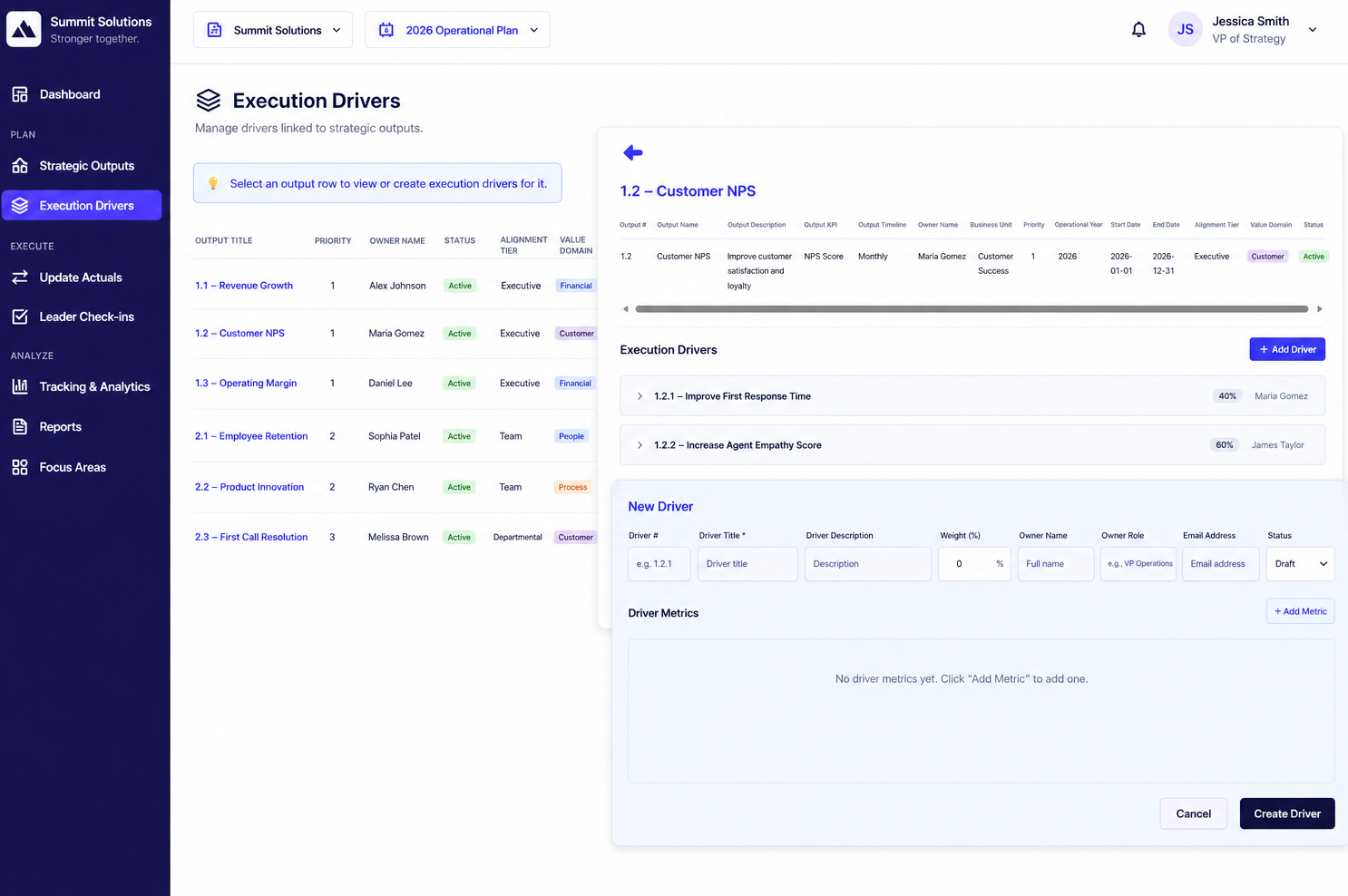Click the Summit Solutions mountain logo

click(24, 29)
